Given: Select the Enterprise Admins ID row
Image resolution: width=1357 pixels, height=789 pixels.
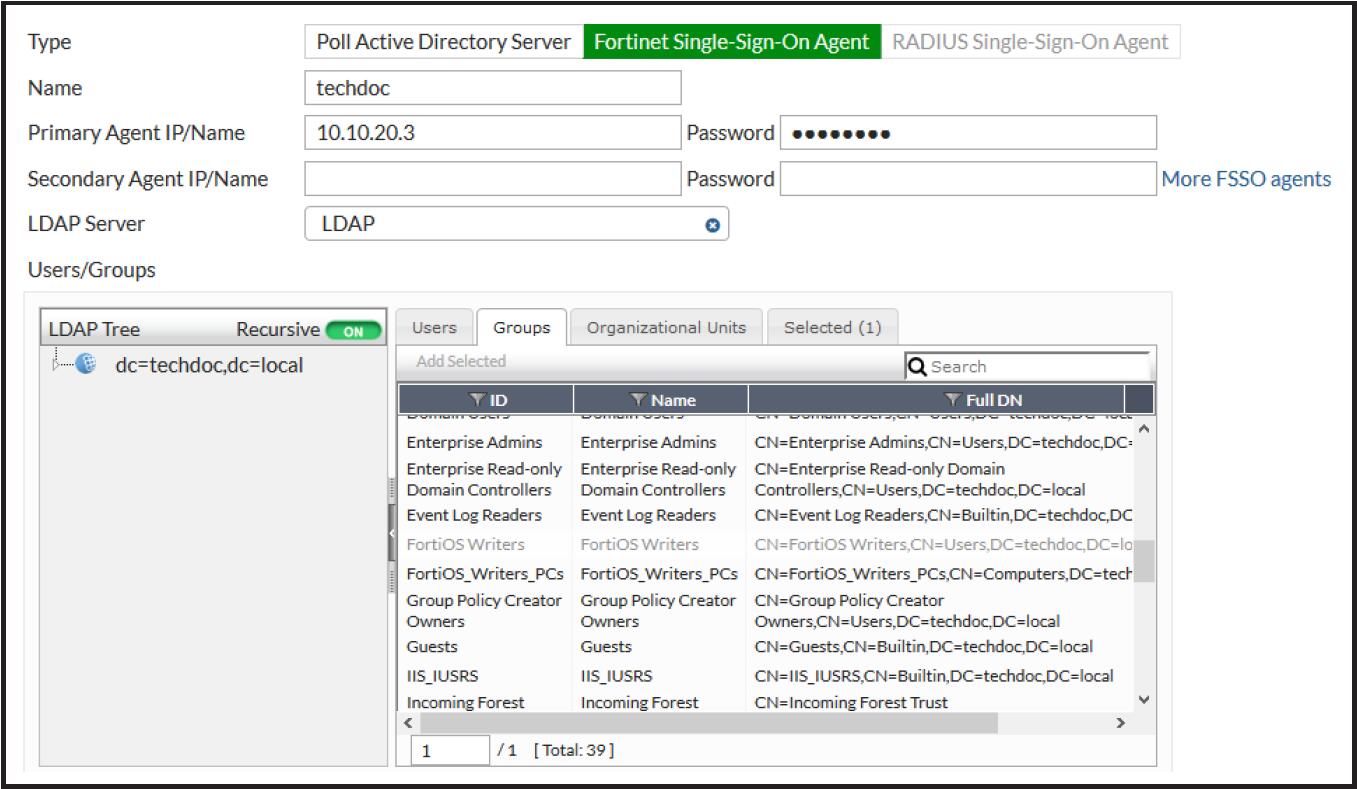Looking at the screenshot, I should pos(475,442).
